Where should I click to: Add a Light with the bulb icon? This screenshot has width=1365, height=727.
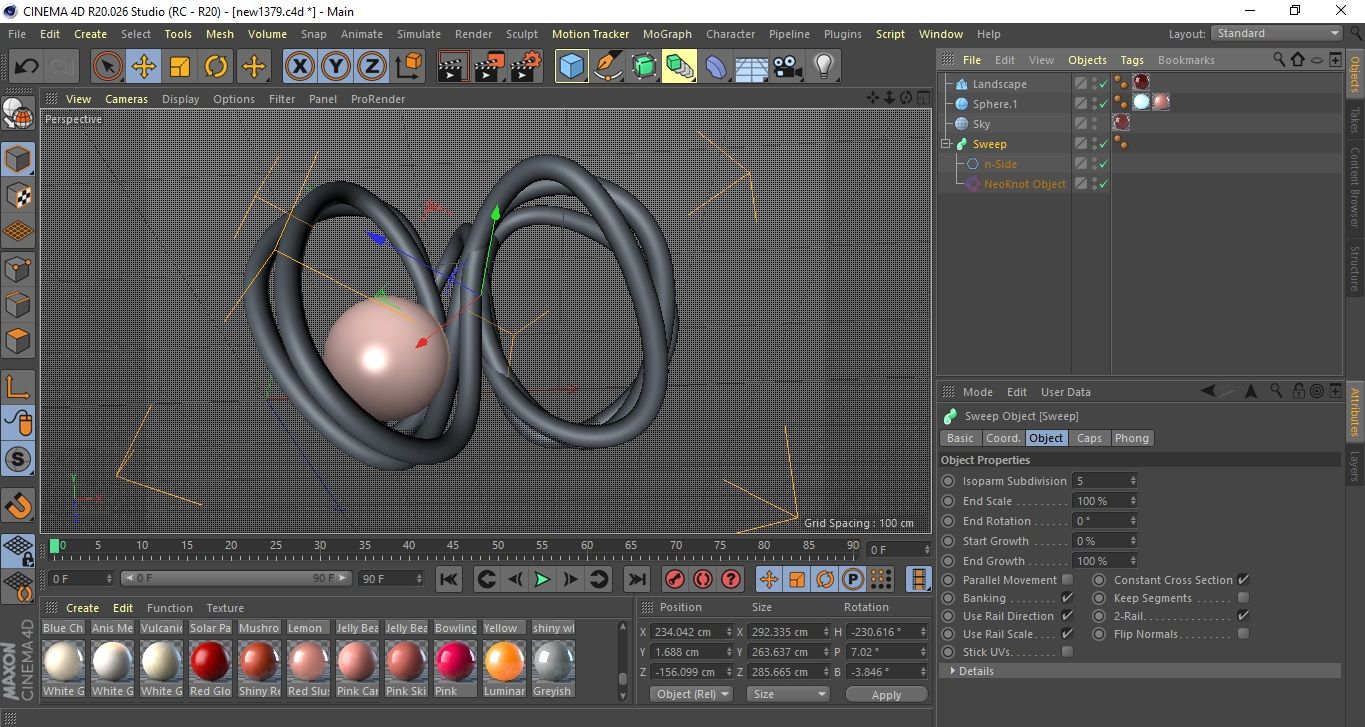coord(823,67)
